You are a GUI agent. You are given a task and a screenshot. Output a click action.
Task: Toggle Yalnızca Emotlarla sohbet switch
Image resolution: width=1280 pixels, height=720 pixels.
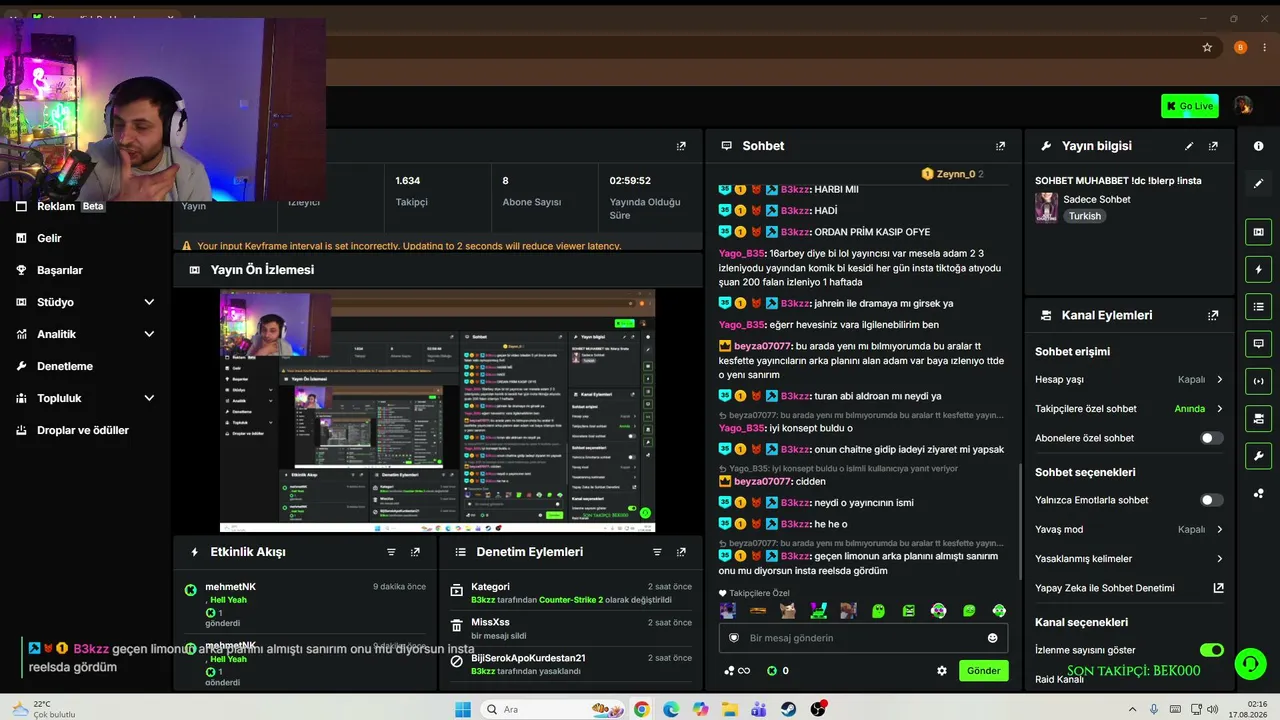pos(1211,500)
